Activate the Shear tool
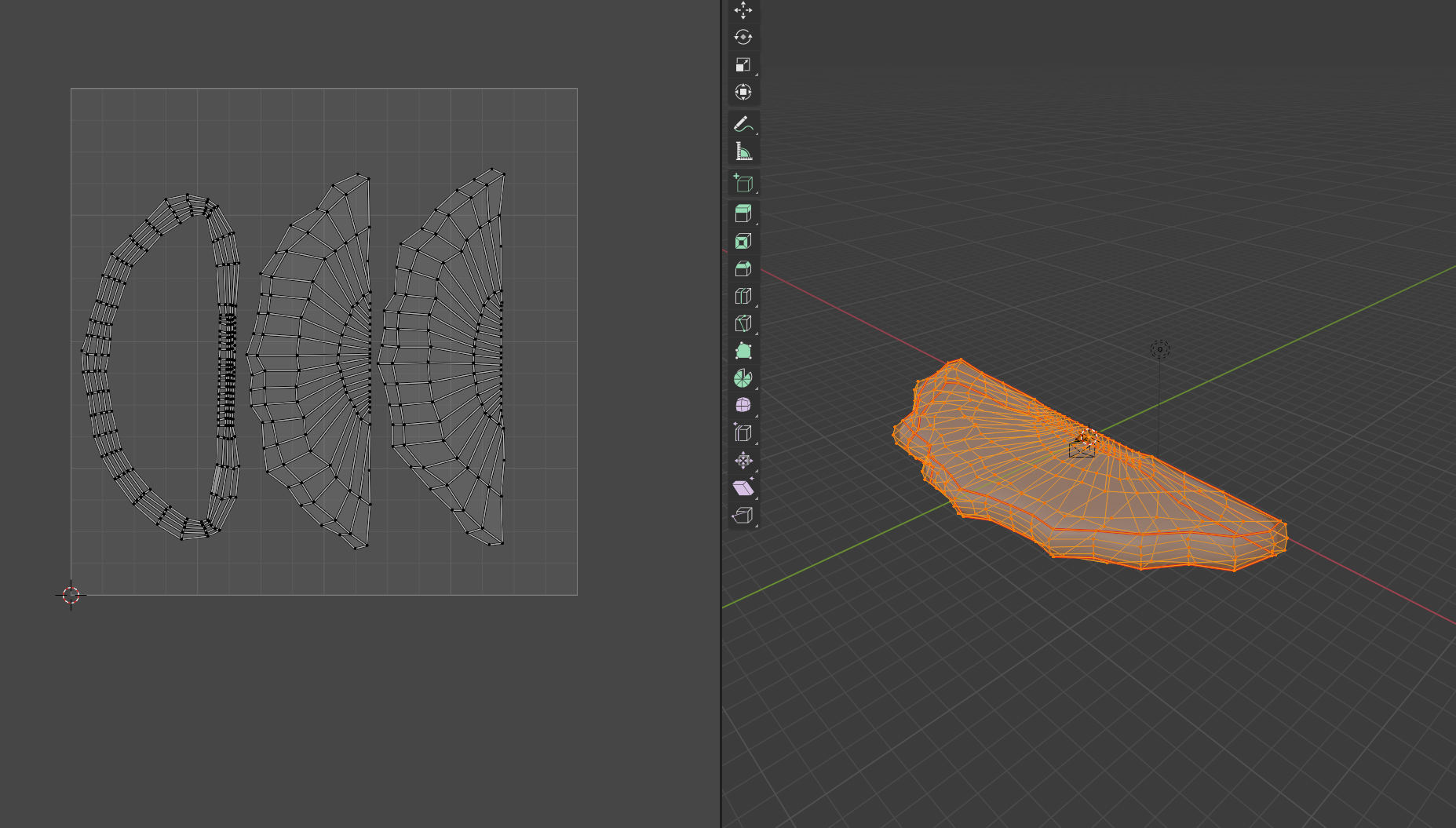Image resolution: width=1456 pixels, height=828 pixels. pos(743,488)
